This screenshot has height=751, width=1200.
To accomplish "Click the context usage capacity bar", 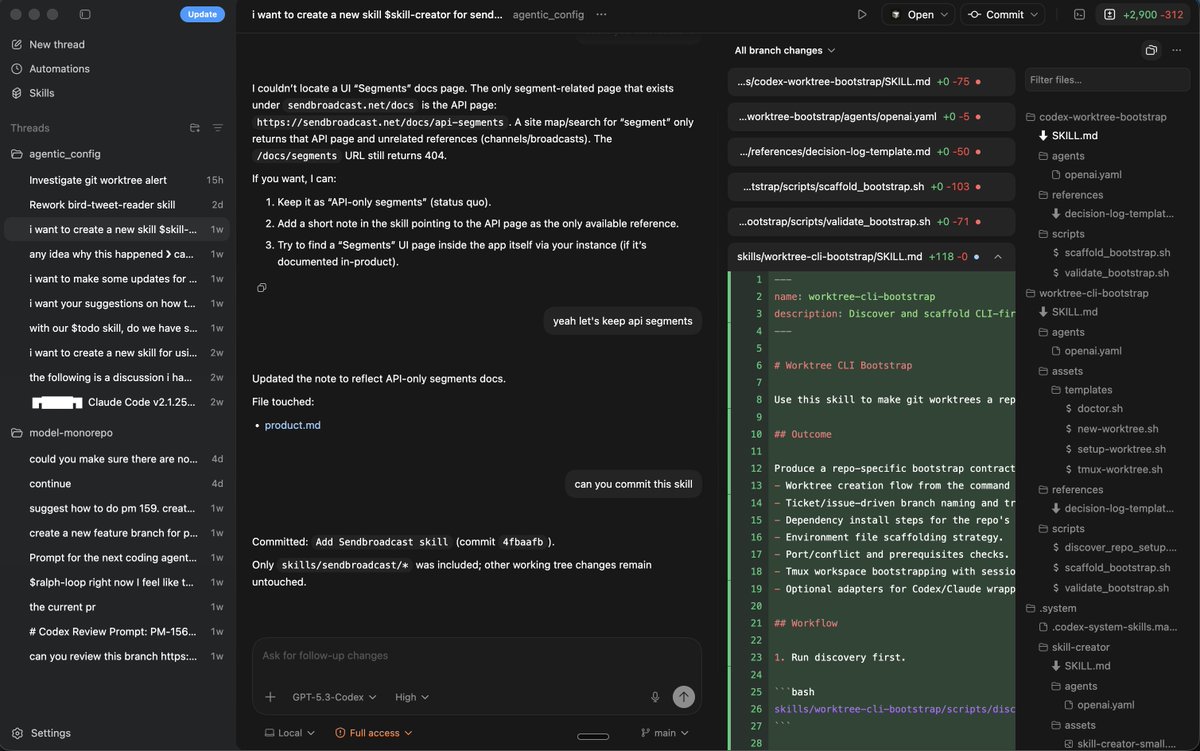I will click(592, 735).
